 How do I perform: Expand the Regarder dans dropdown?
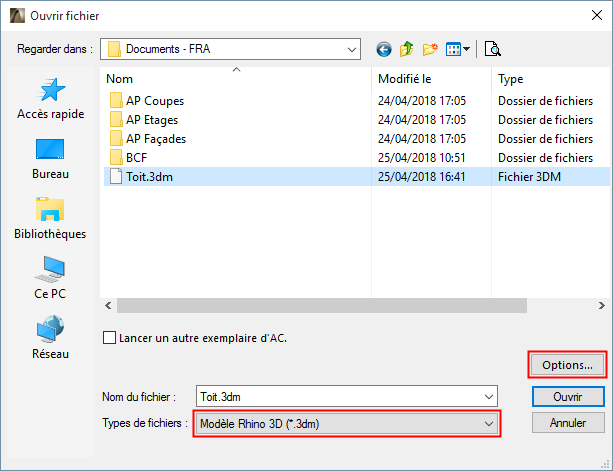[351, 49]
